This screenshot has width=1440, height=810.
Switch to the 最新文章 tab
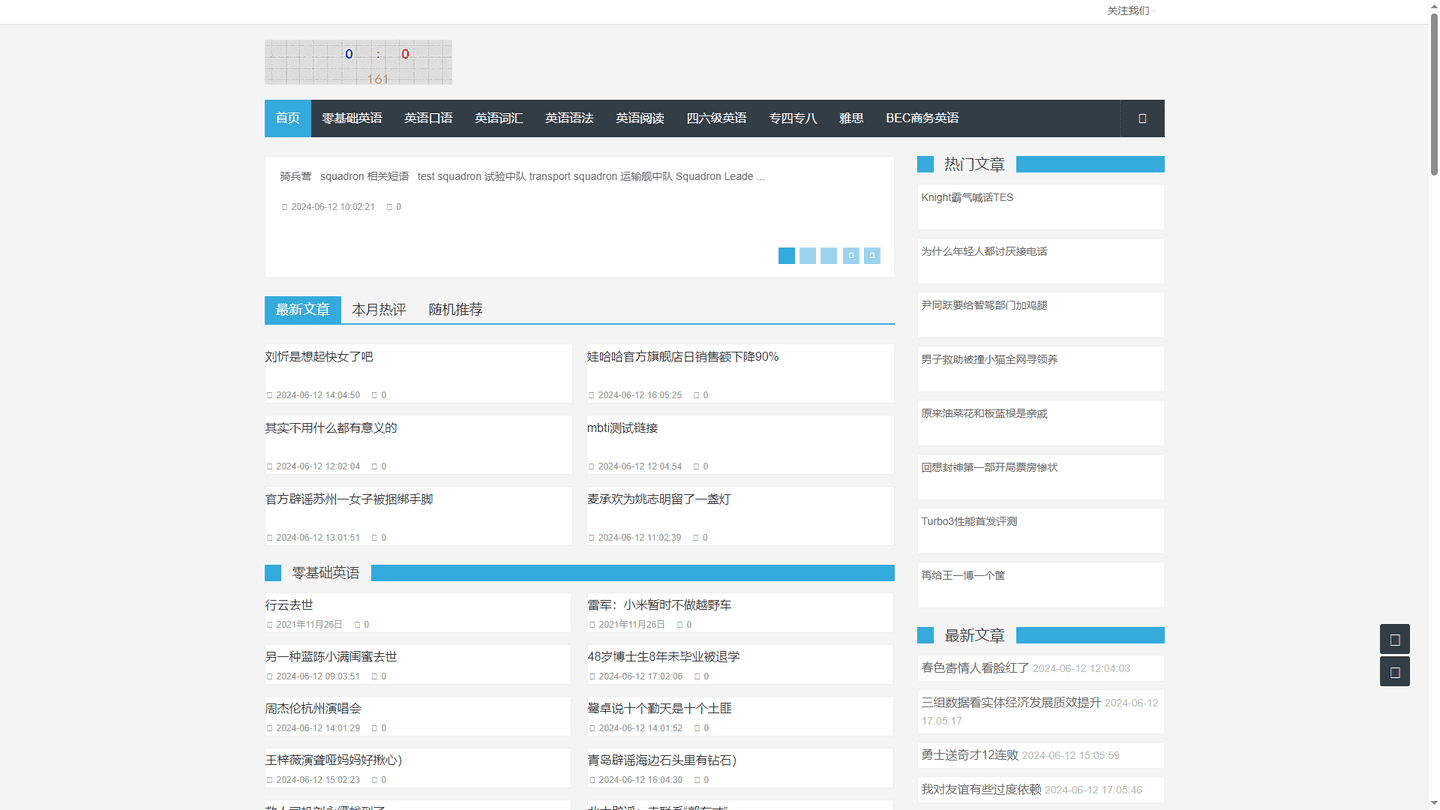point(303,310)
